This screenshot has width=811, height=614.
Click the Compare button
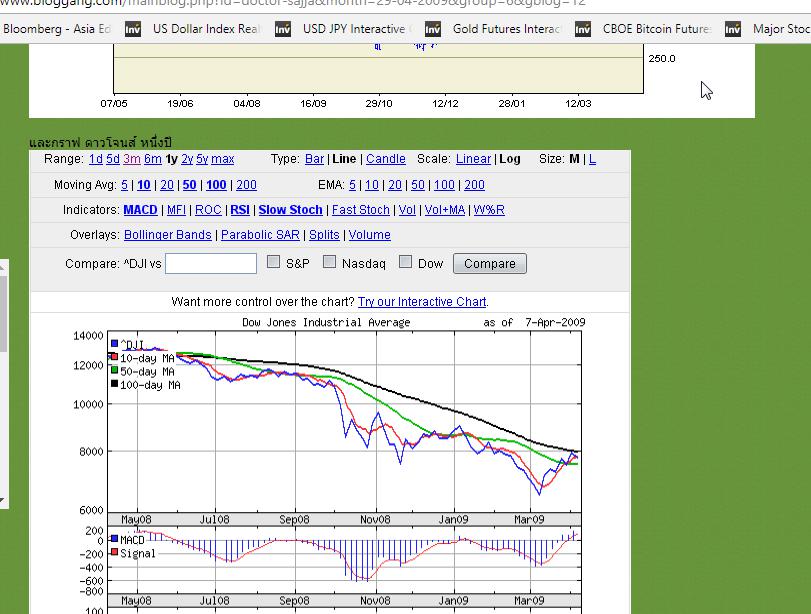click(x=489, y=263)
